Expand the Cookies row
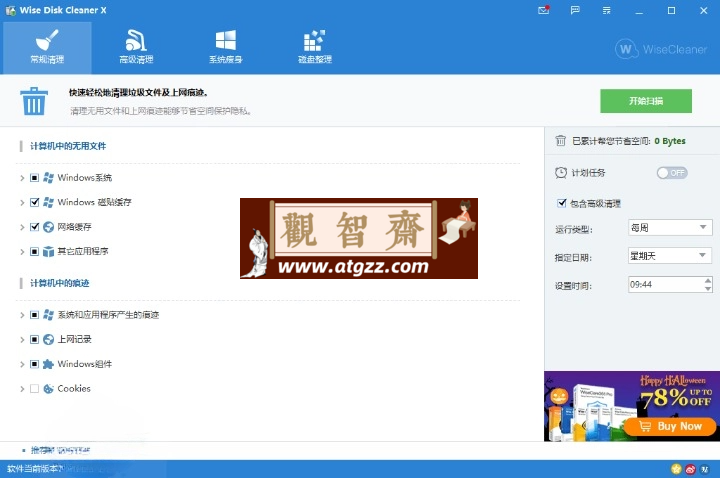 click(x=22, y=389)
